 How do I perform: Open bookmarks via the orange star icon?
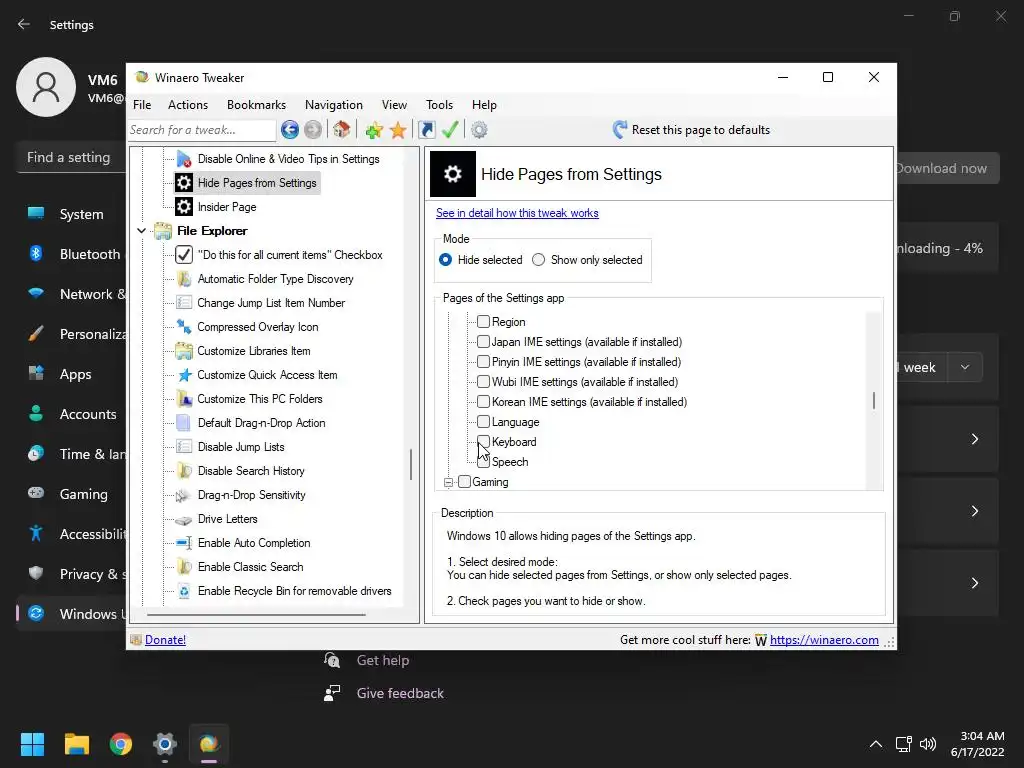pyautogui.click(x=398, y=130)
